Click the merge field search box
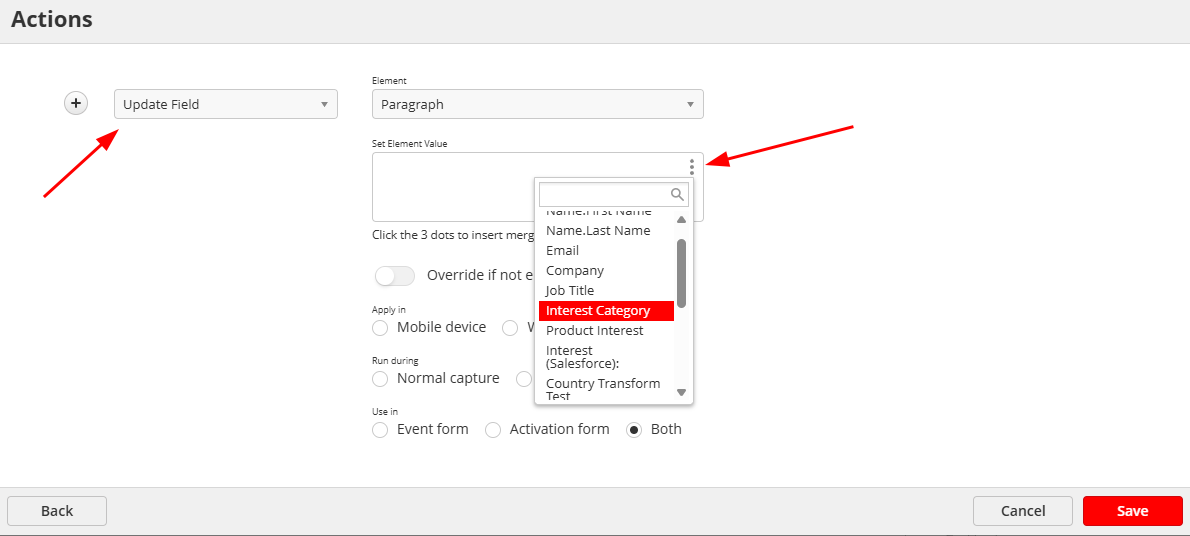The width and height of the screenshot is (1190, 536). (x=613, y=194)
